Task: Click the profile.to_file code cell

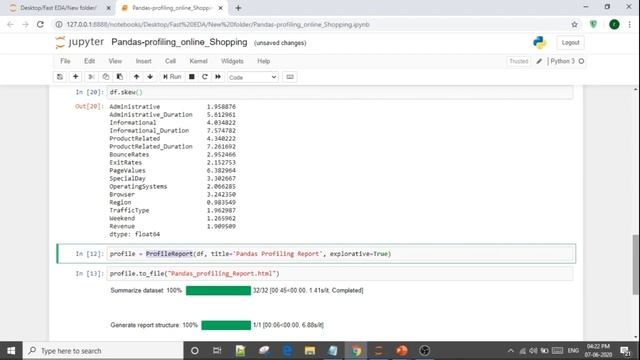Action: coord(340,273)
